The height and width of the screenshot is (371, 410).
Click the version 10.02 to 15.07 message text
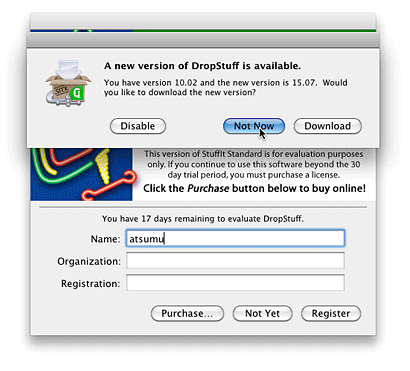[x=225, y=87]
